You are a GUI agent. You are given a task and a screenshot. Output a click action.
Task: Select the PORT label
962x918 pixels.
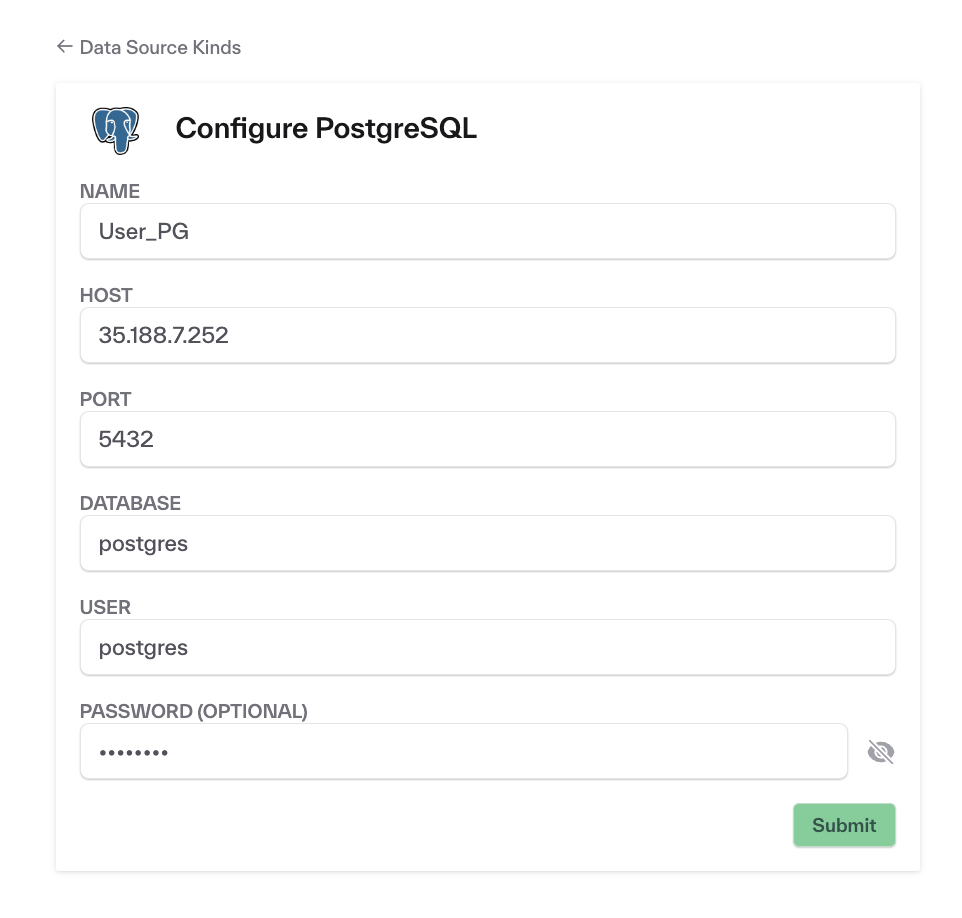tap(105, 399)
